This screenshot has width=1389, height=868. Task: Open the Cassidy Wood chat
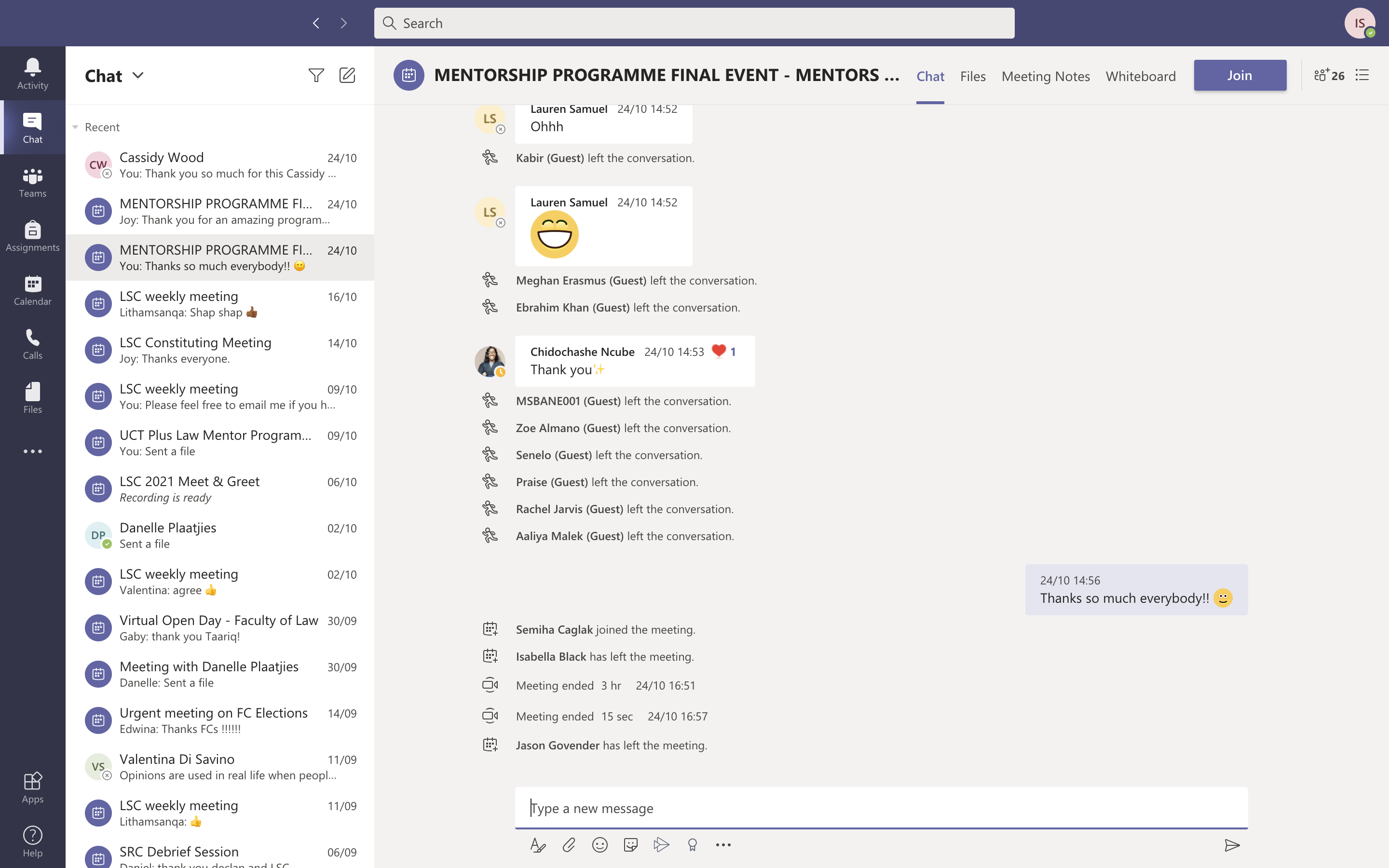pos(220,165)
